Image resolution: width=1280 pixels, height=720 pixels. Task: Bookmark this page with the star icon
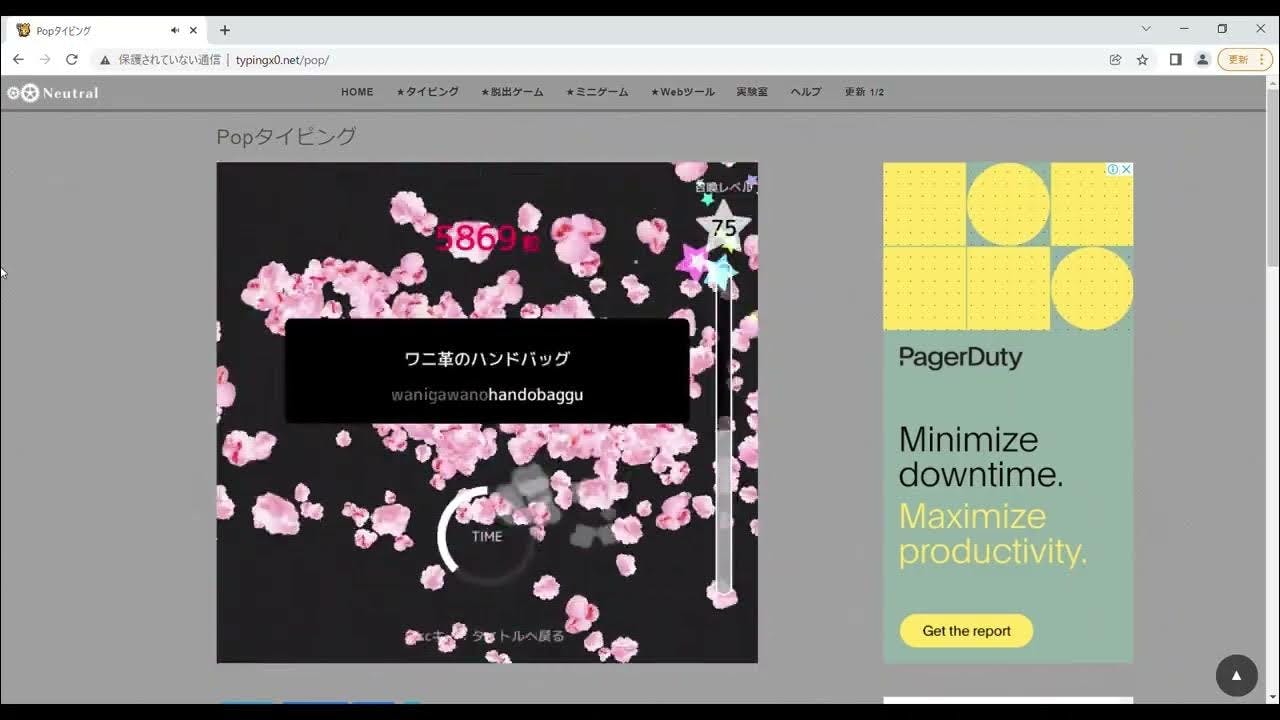(1142, 60)
